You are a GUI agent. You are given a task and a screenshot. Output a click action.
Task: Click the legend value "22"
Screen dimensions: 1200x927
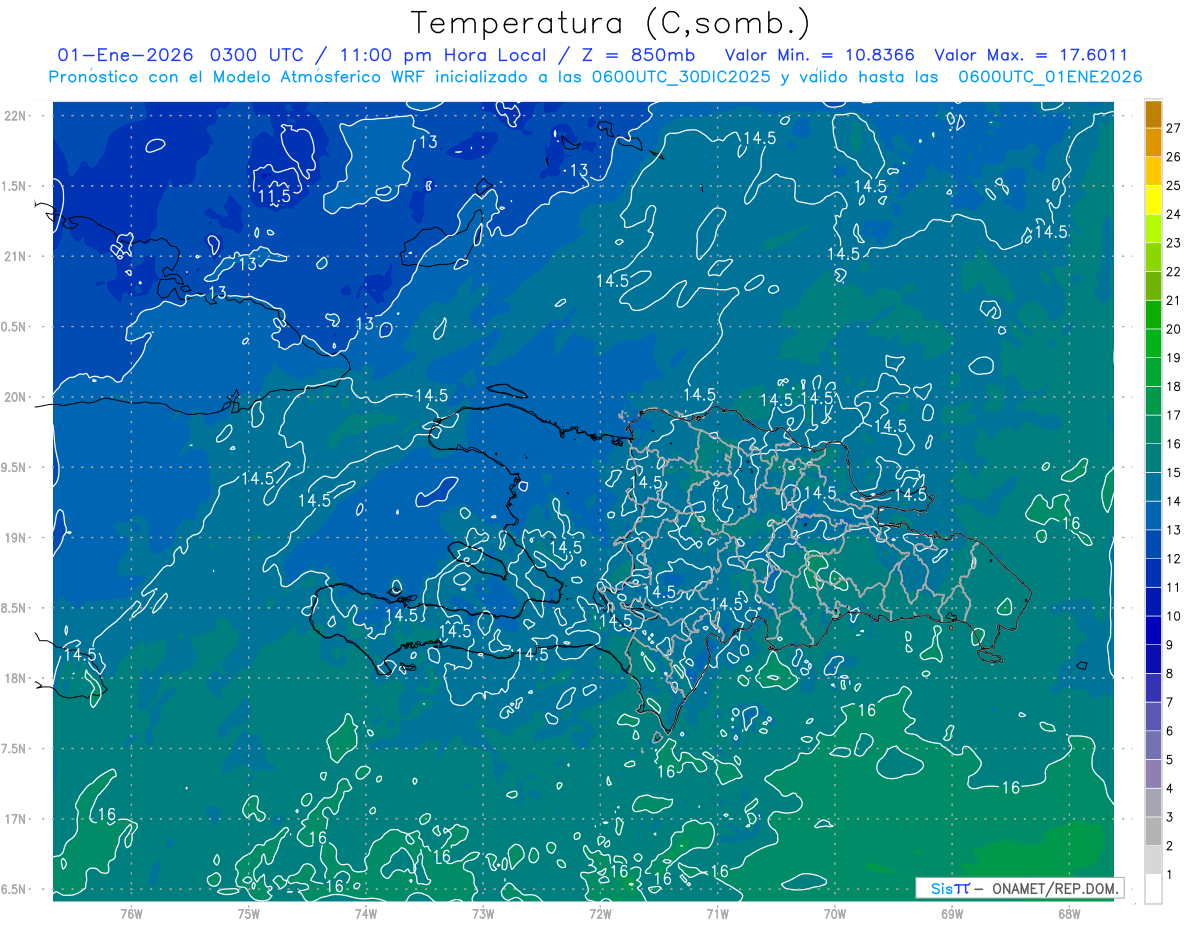[x=1174, y=271]
